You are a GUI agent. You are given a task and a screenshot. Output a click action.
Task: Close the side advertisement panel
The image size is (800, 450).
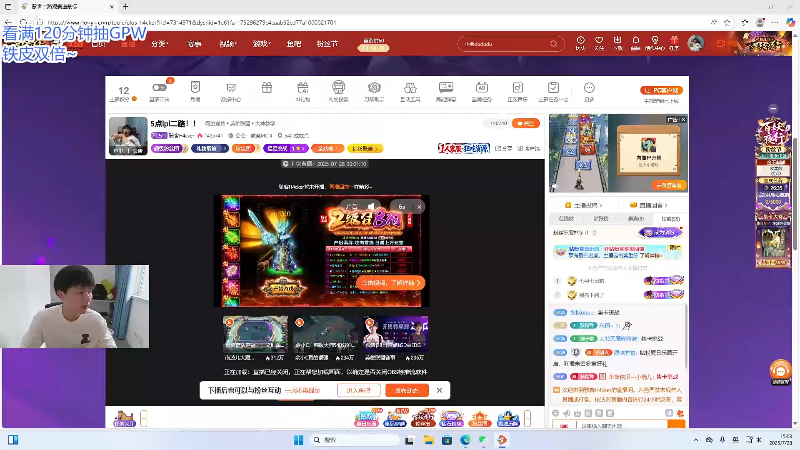[x=683, y=119]
